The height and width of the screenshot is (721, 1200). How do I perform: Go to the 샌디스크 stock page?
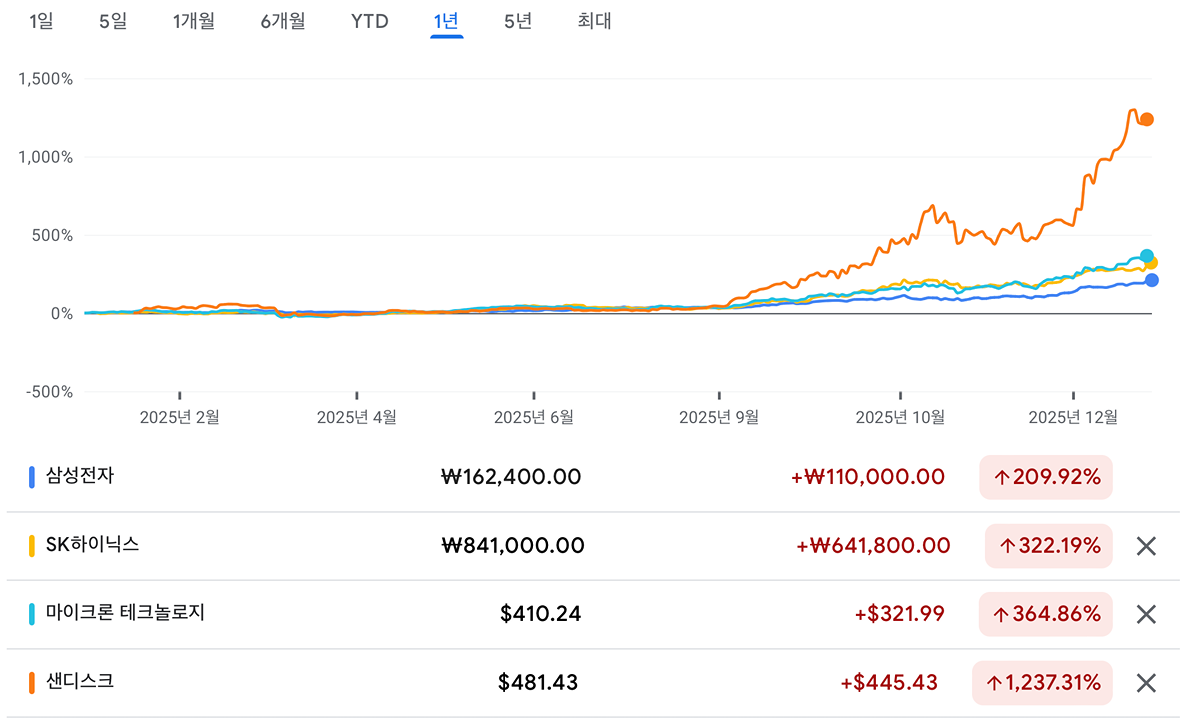coord(80,682)
